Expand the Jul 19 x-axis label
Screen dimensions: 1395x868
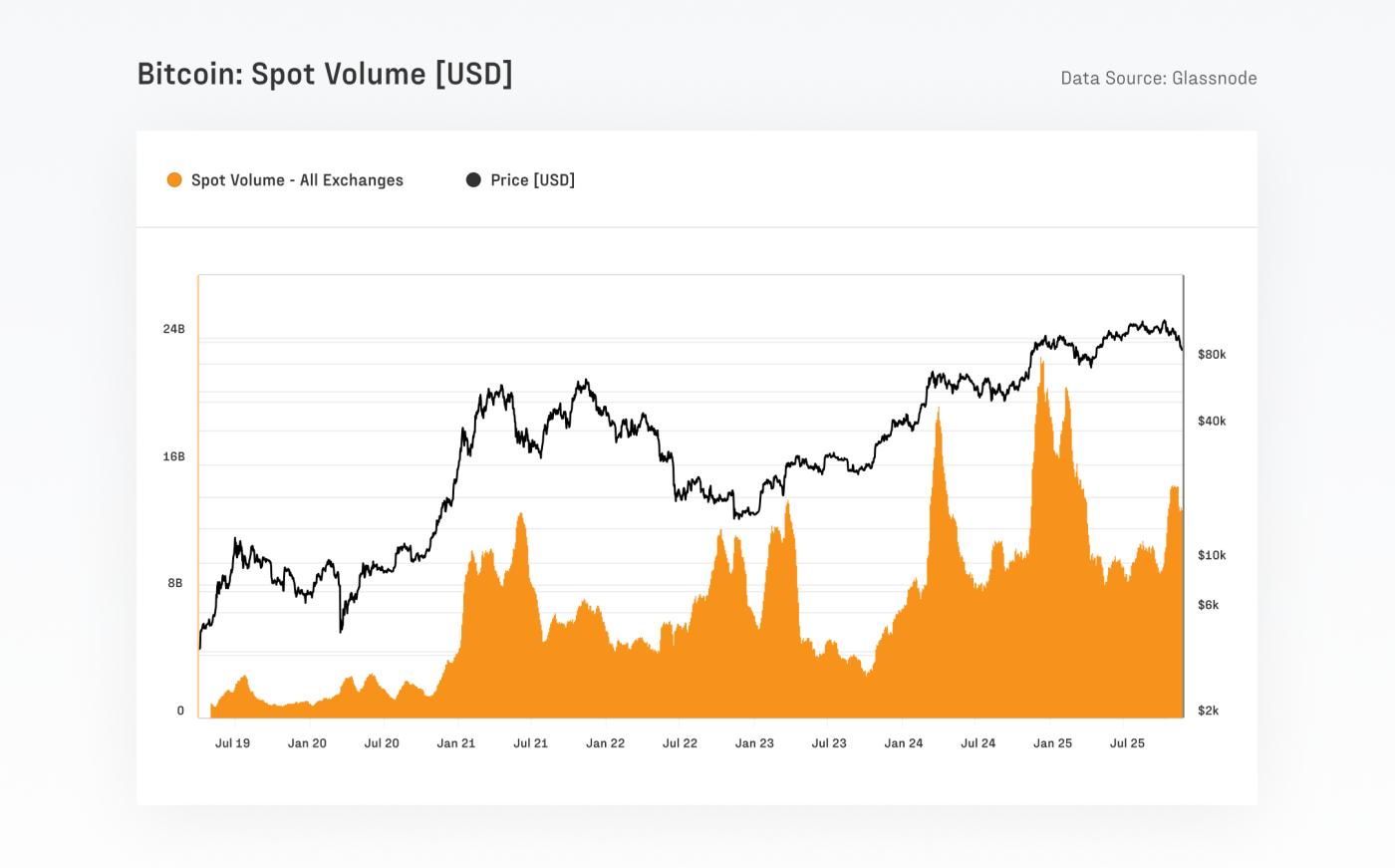(233, 742)
